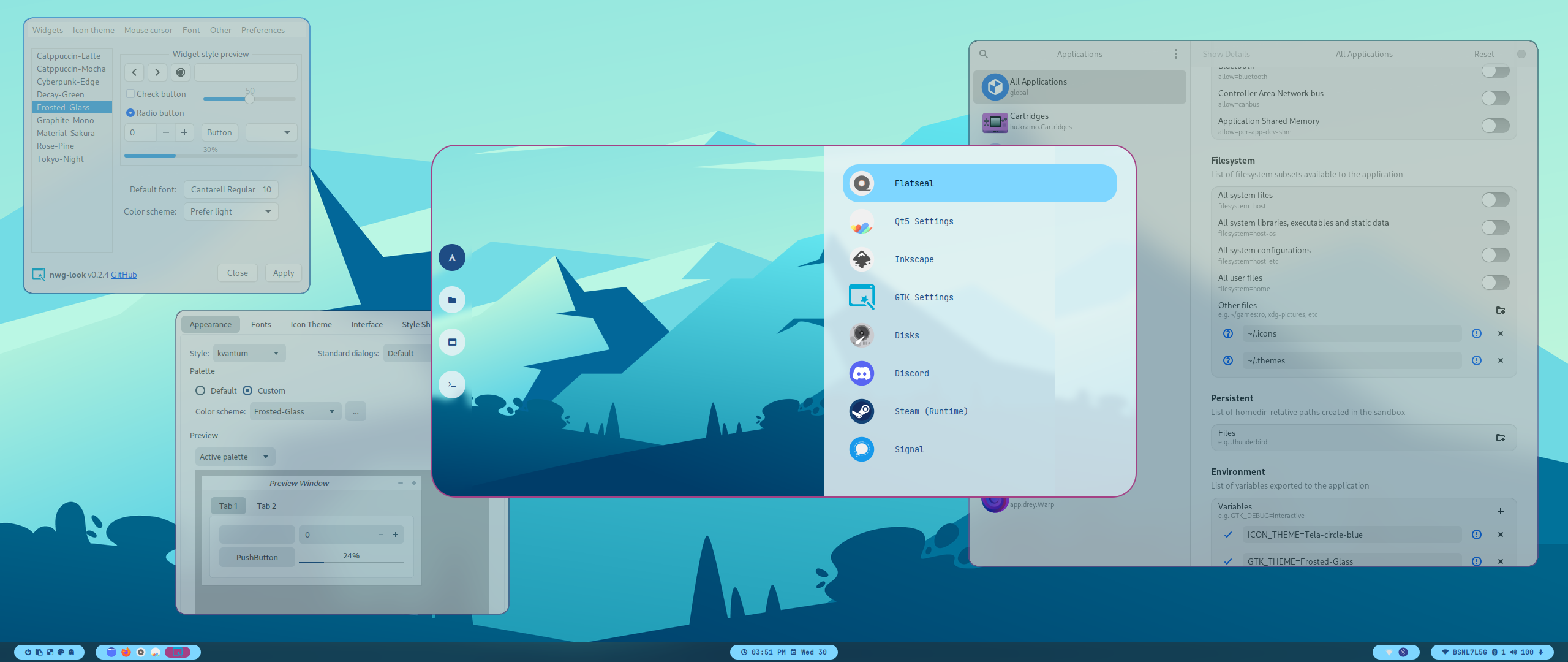Expand the Style kvantum dropdown
The image size is (1568, 662).
point(249,353)
